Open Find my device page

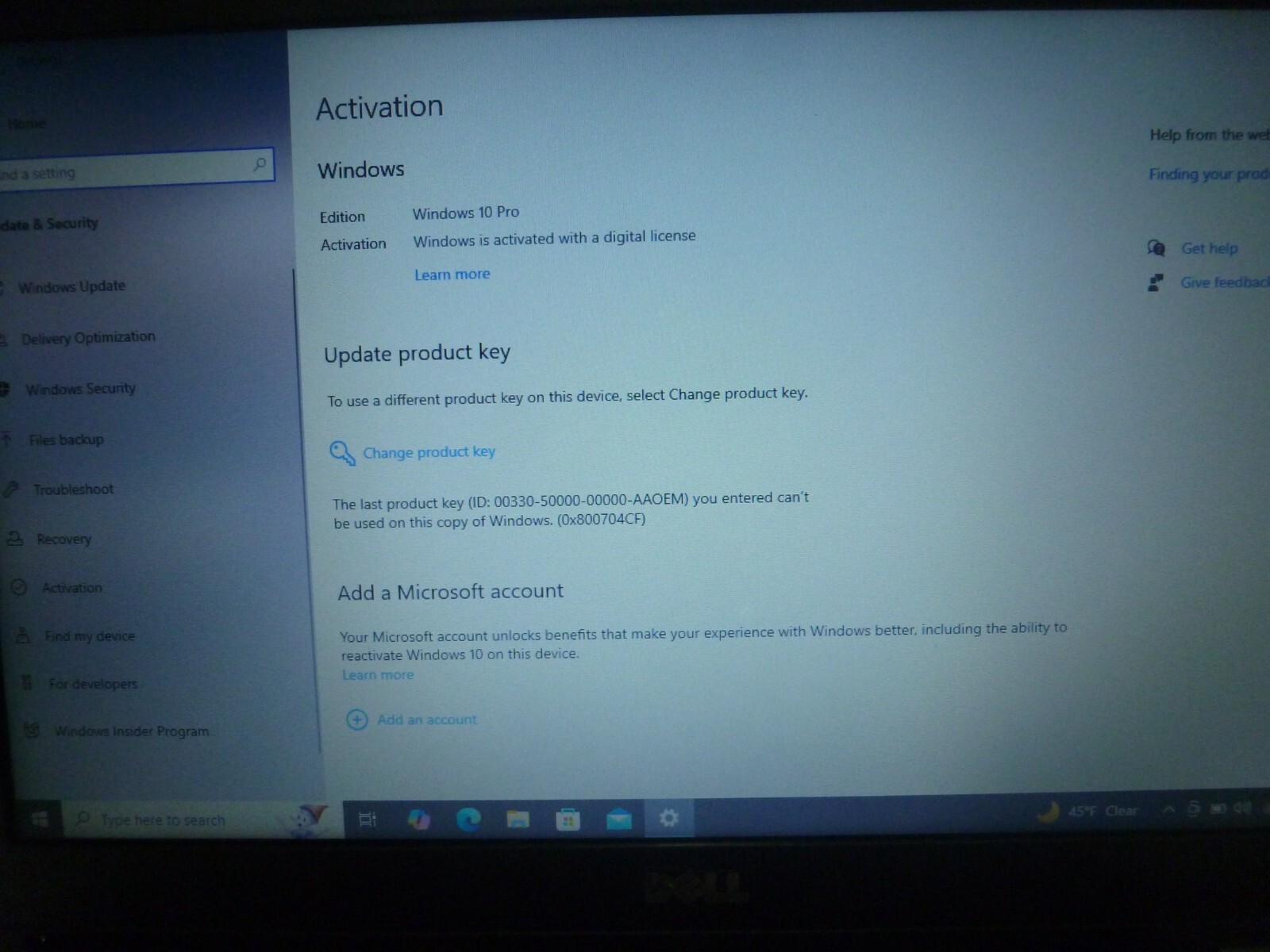[x=90, y=636]
